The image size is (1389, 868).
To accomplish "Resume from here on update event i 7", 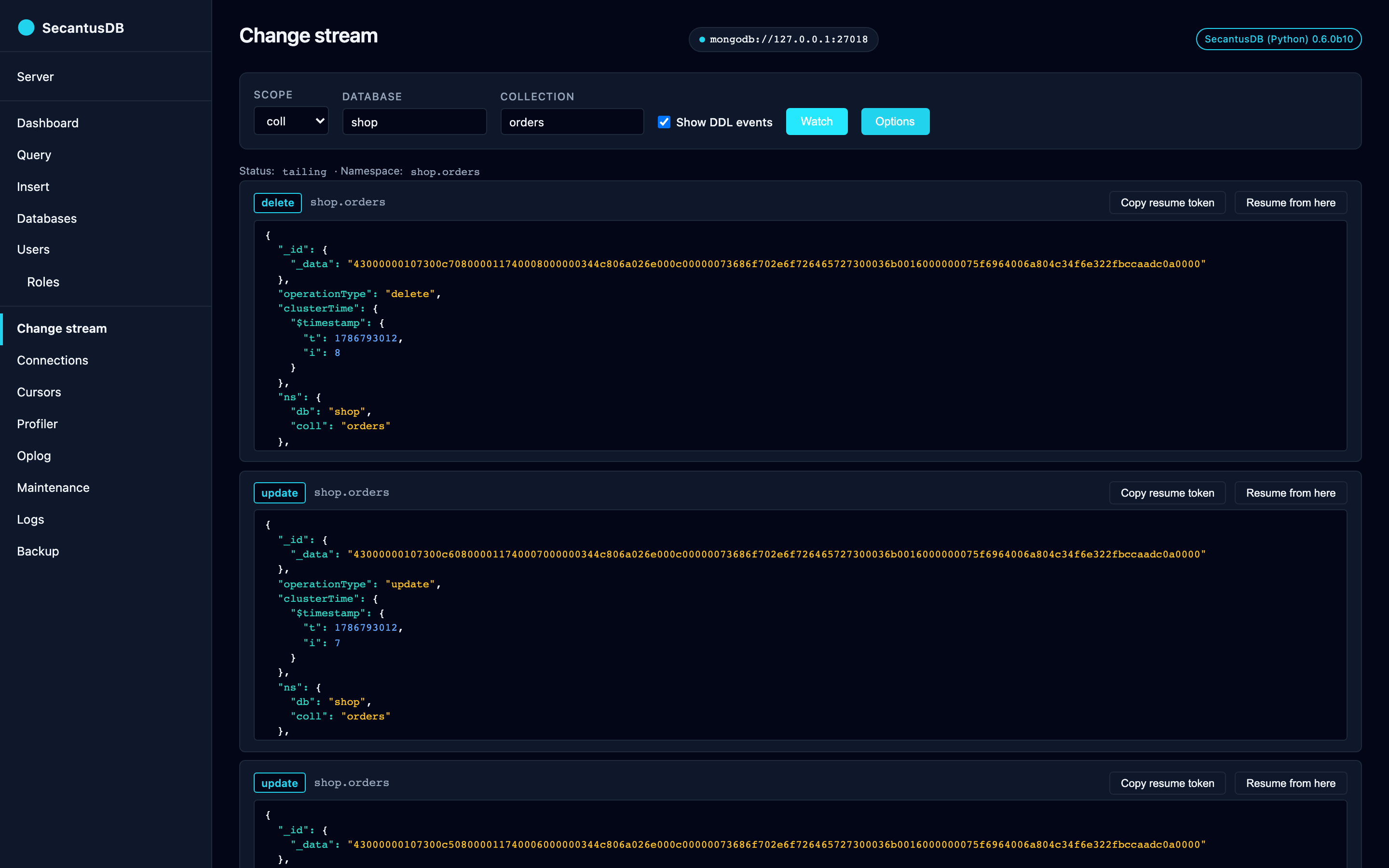I will (1290, 492).
